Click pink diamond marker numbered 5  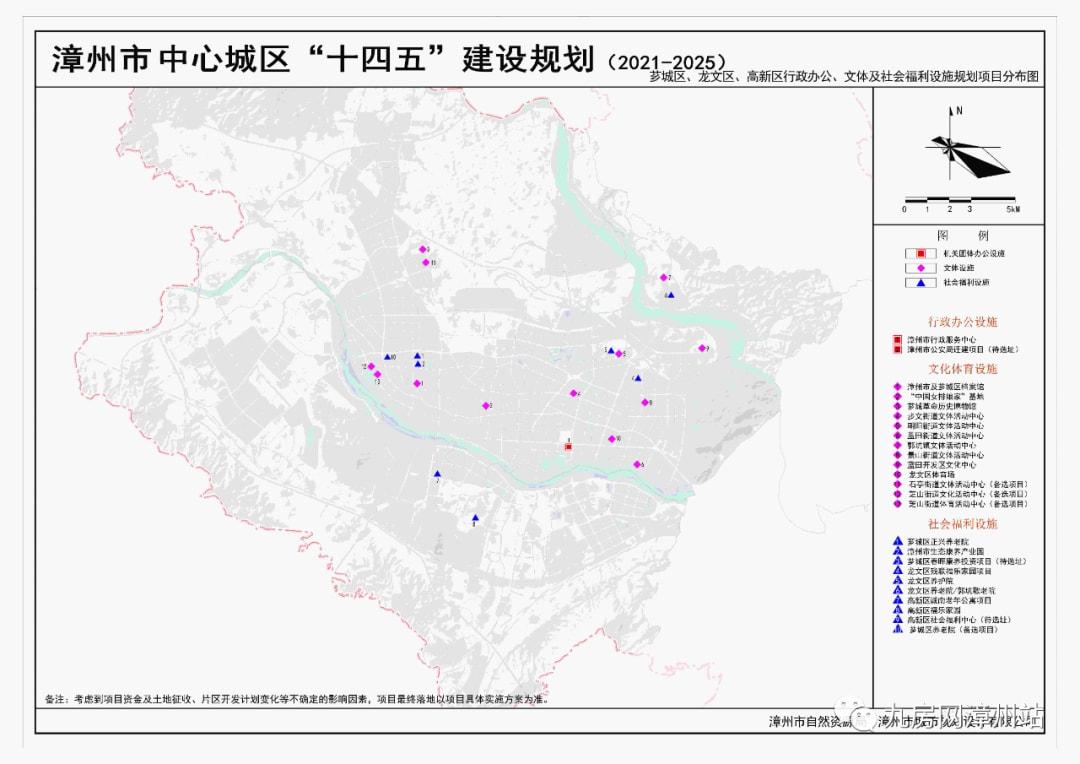click(x=619, y=353)
